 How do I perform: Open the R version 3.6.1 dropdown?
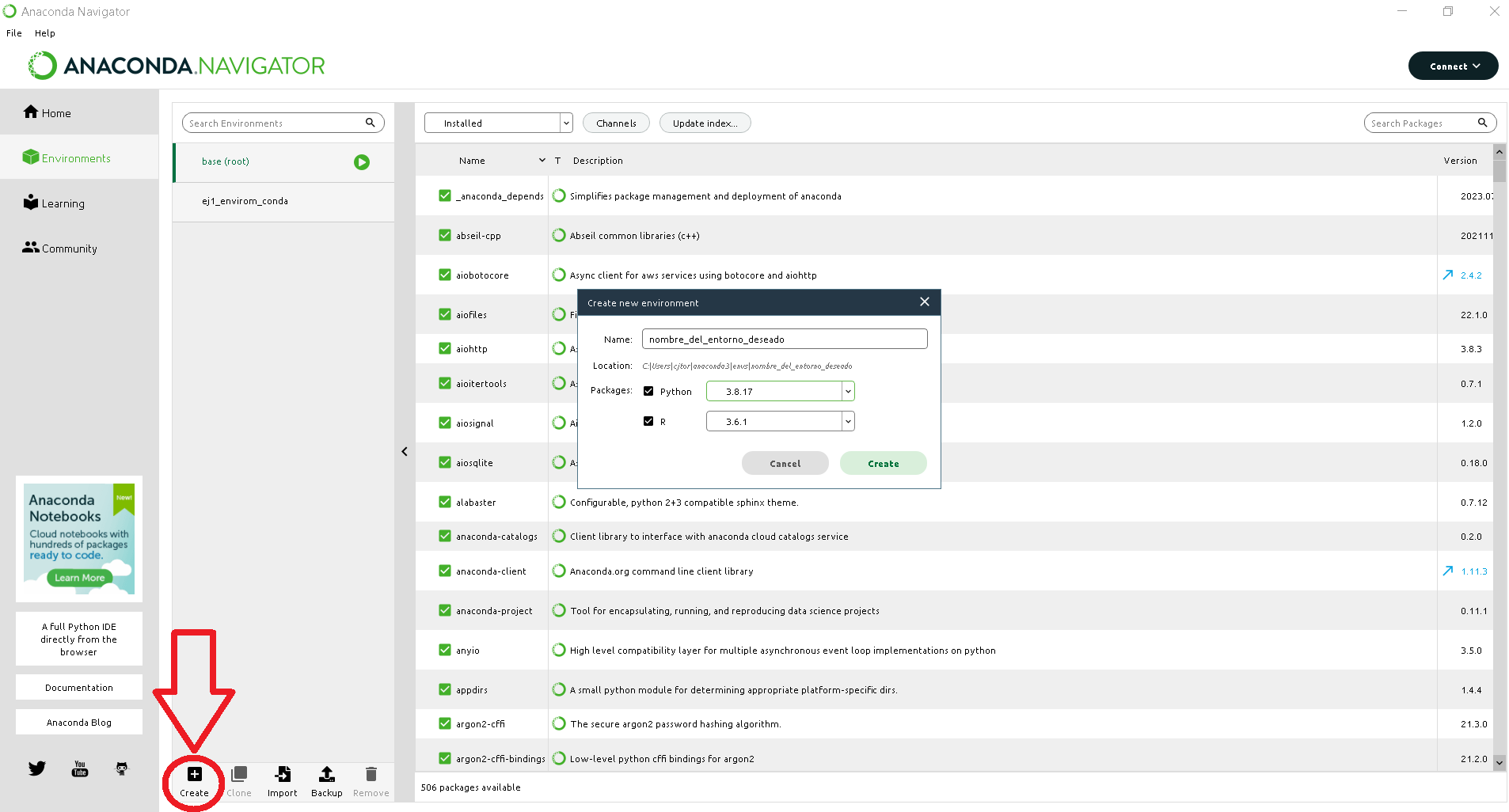(781, 421)
